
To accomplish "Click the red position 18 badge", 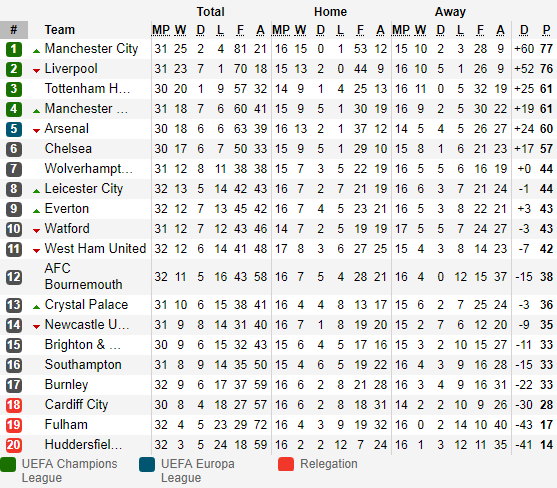I will point(14,405).
